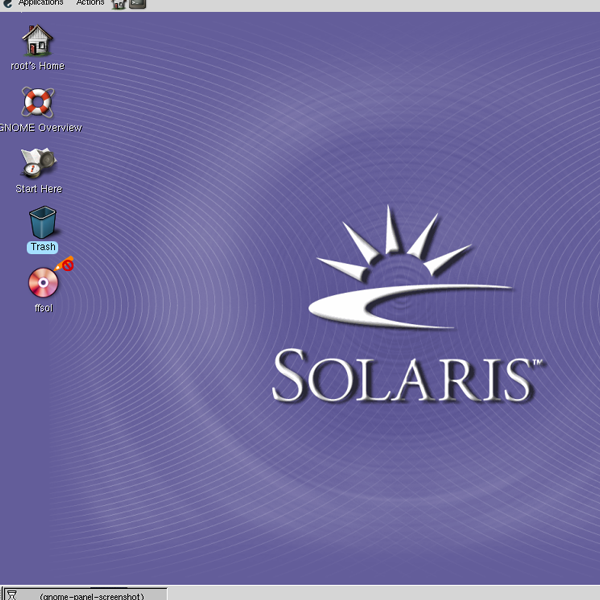Click the home folder launcher in top panel
Viewport: 600px width, 600px height.
(x=119, y=4)
